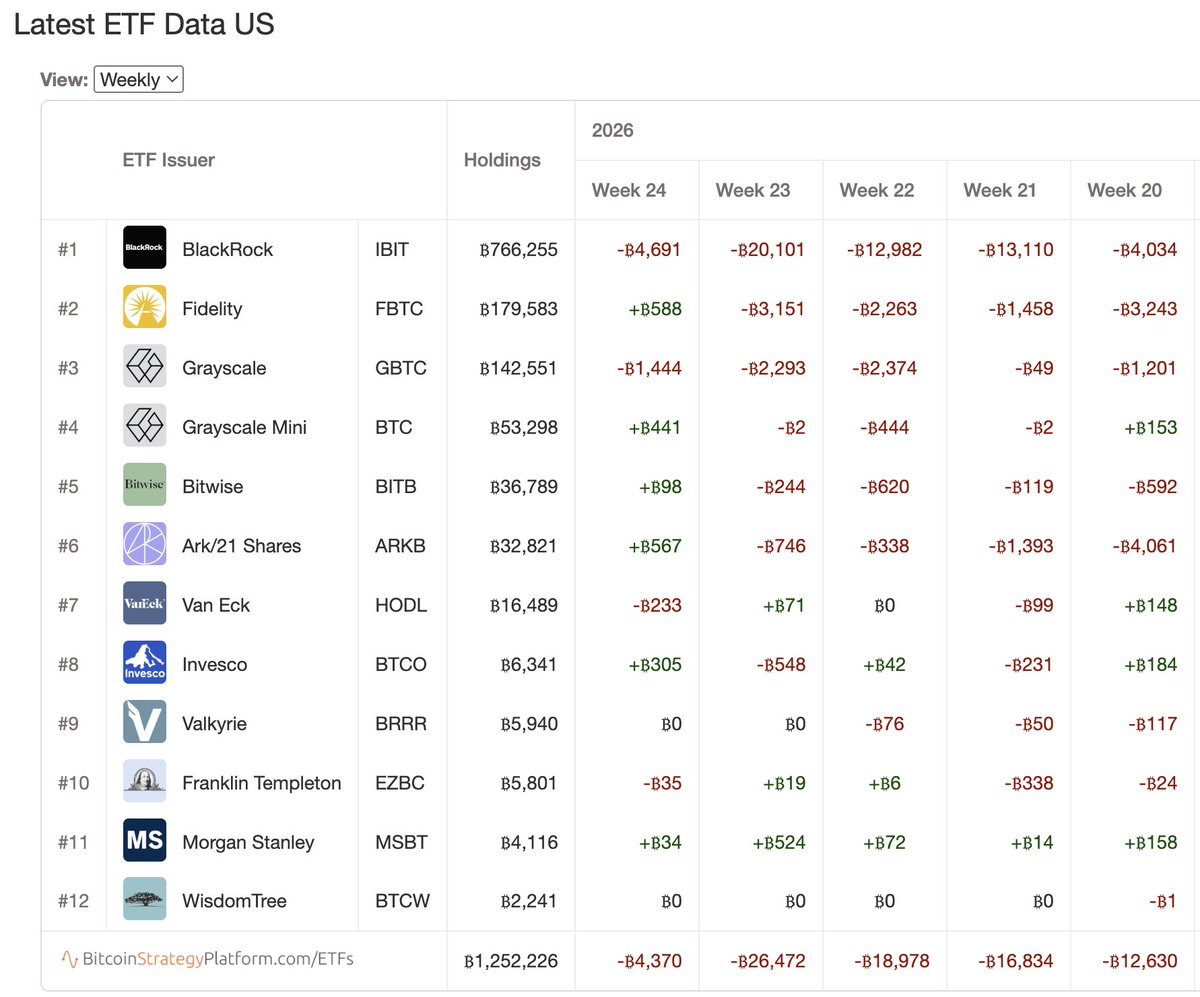Select the total holdings ₿1,252,226 cell
This screenshot has width=1200, height=997.
[511, 961]
